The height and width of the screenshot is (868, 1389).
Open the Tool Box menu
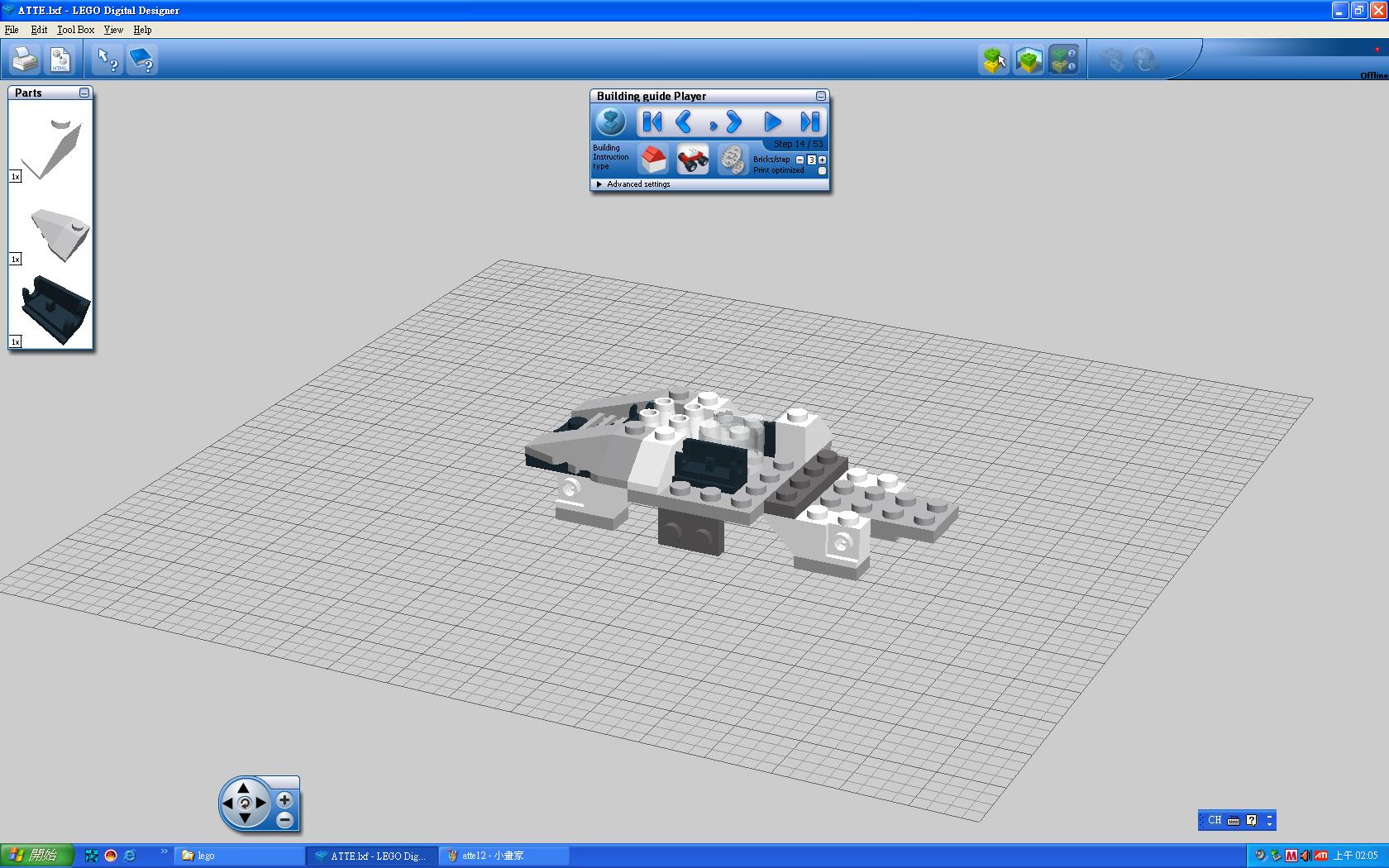pyautogui.click(x=76, y=30)
